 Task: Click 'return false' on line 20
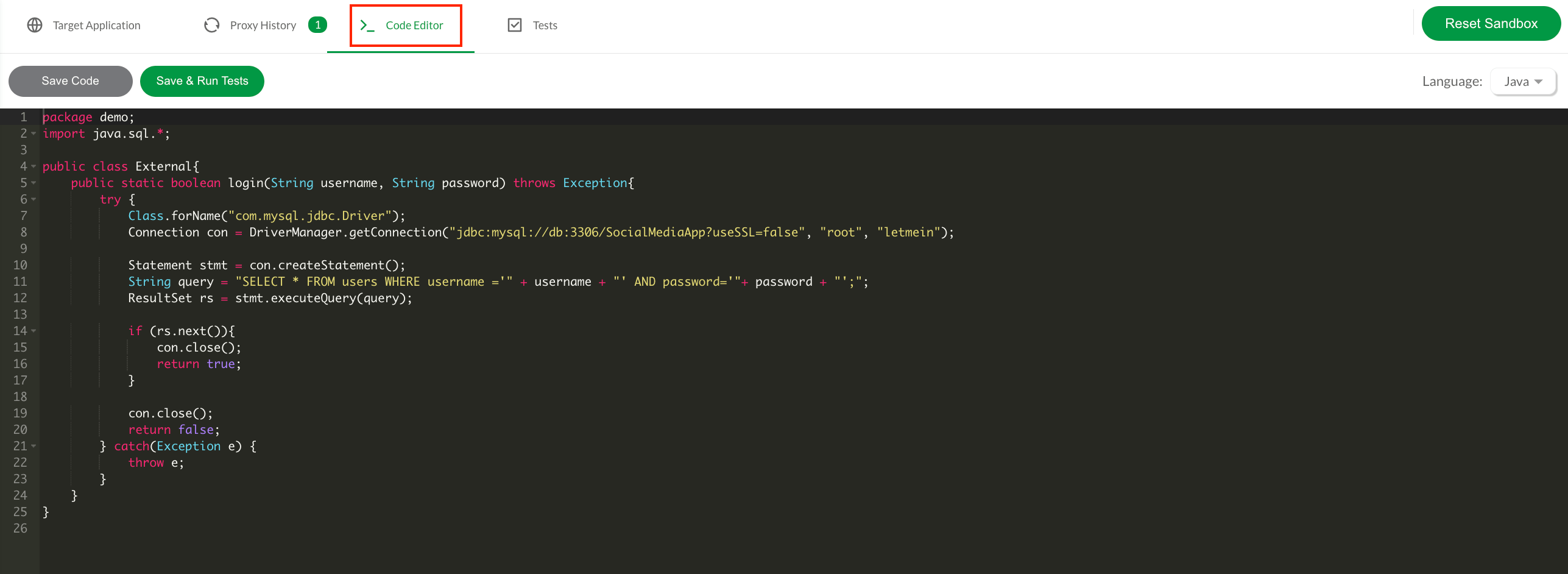[171, 430]
